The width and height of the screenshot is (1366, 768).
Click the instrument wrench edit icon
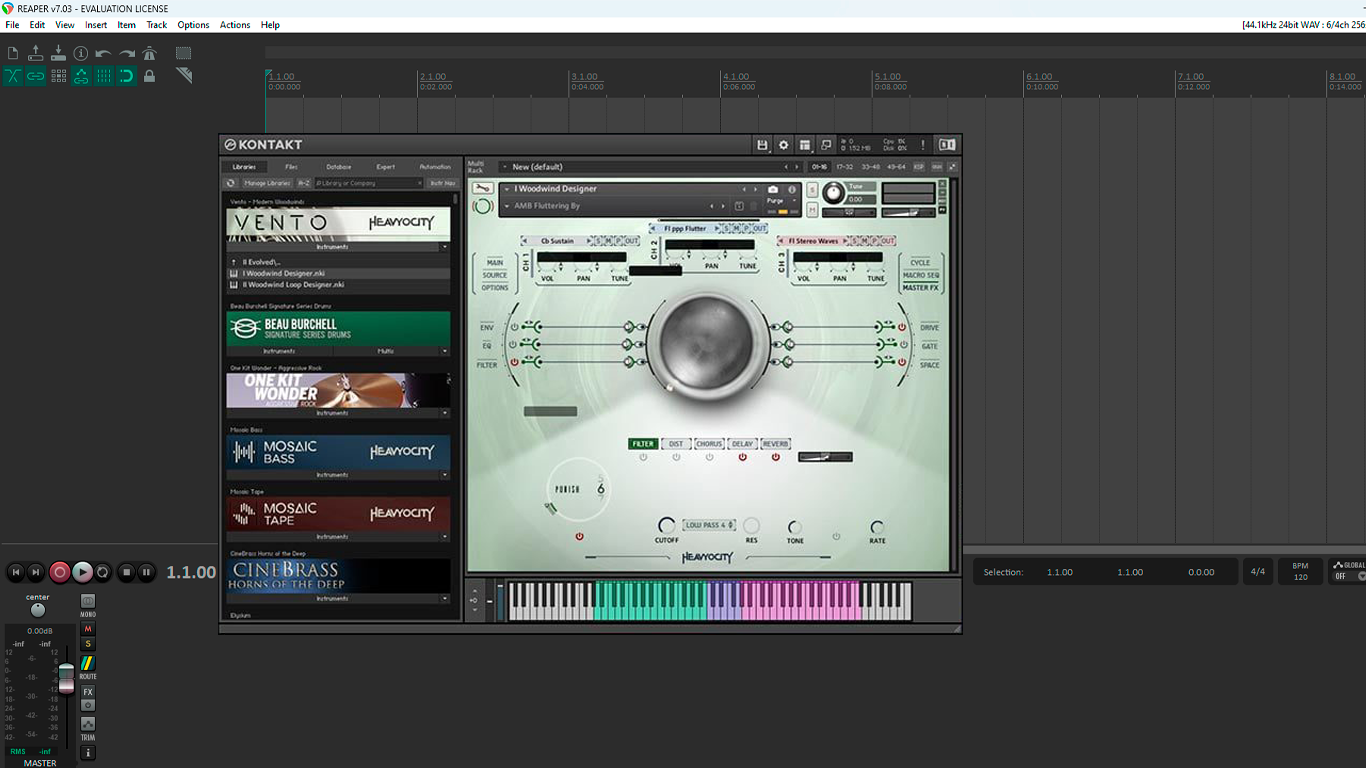(483, 188)
